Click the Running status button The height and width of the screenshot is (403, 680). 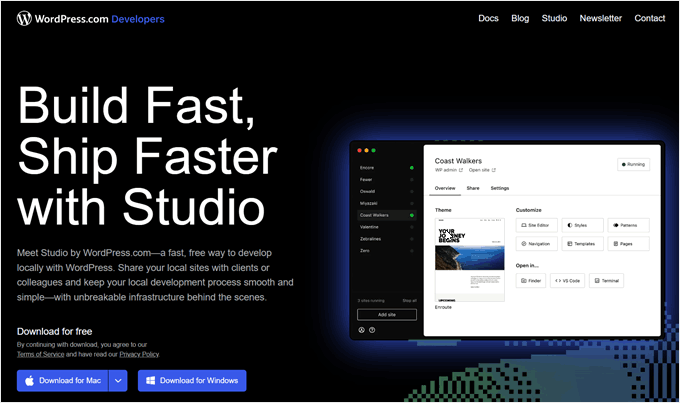pos(634,164)
